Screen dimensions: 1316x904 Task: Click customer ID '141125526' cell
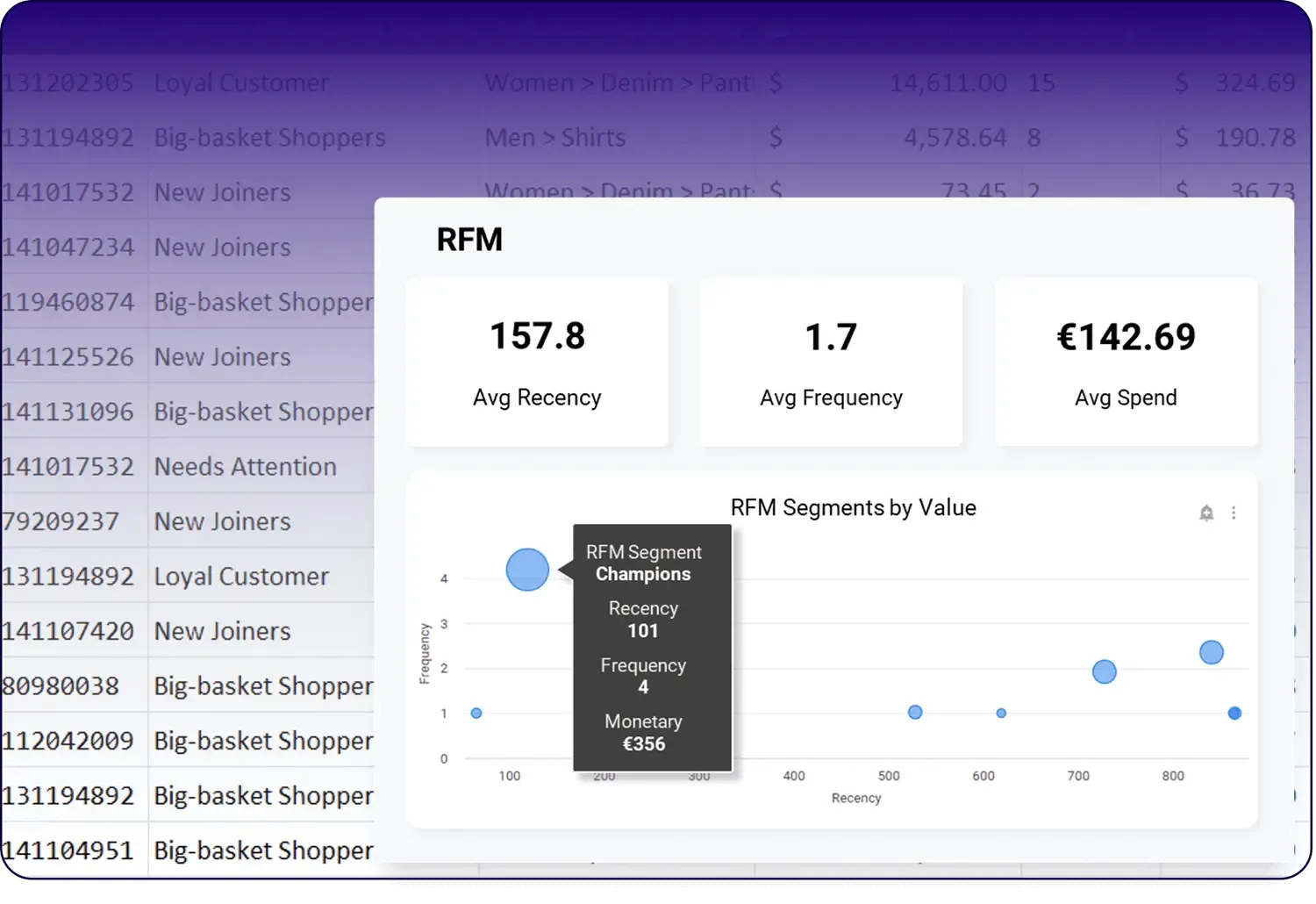(68, 357)
